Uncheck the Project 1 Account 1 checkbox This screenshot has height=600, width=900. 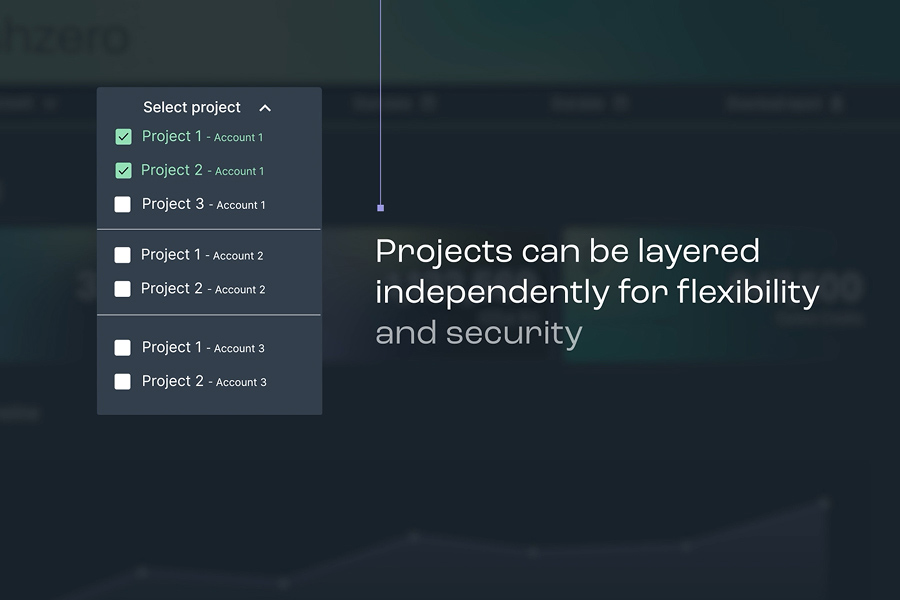[123, 137]
